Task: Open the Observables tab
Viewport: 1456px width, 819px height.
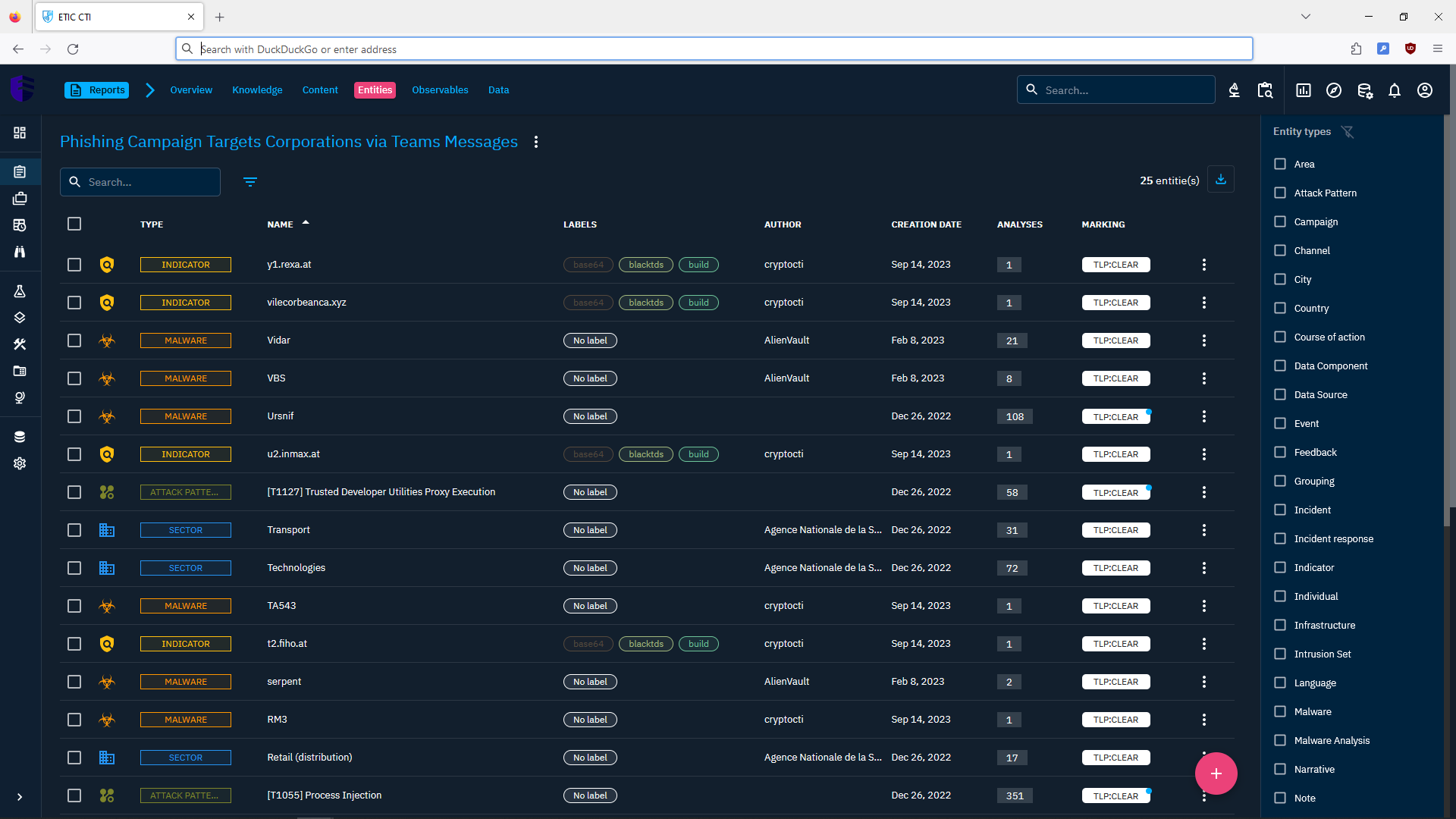Action: (x=440, y=89)
